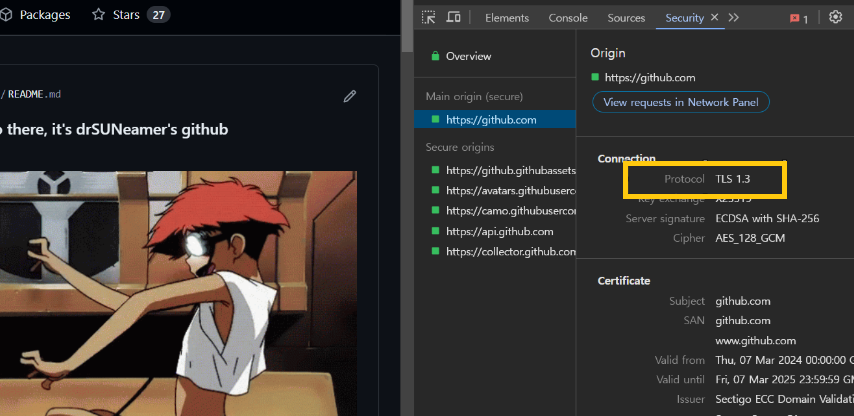Click the Sectigo ECC issuer value

(x=784, y=400)
